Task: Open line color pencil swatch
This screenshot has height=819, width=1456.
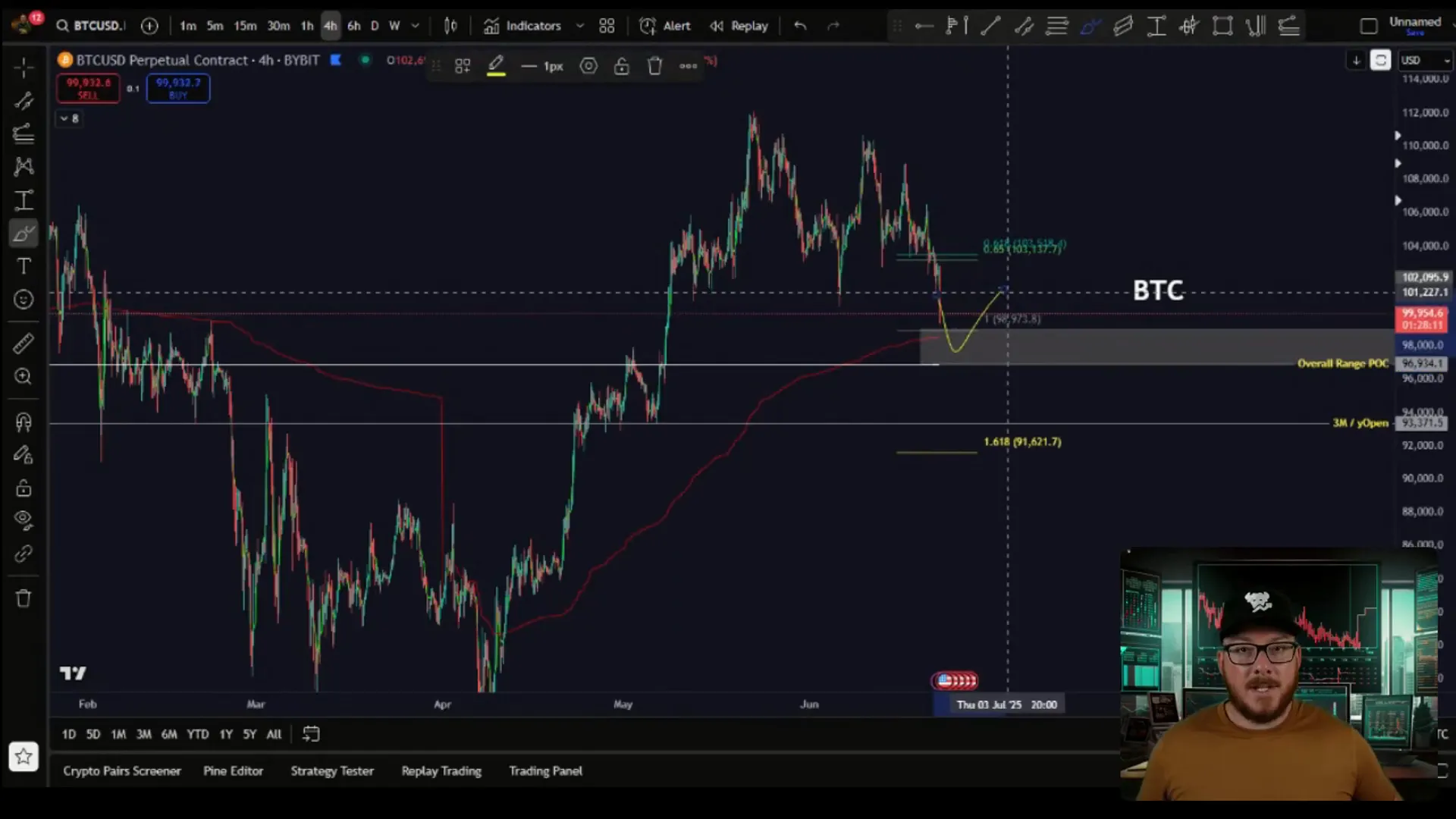Action: (x=496, y=66)
